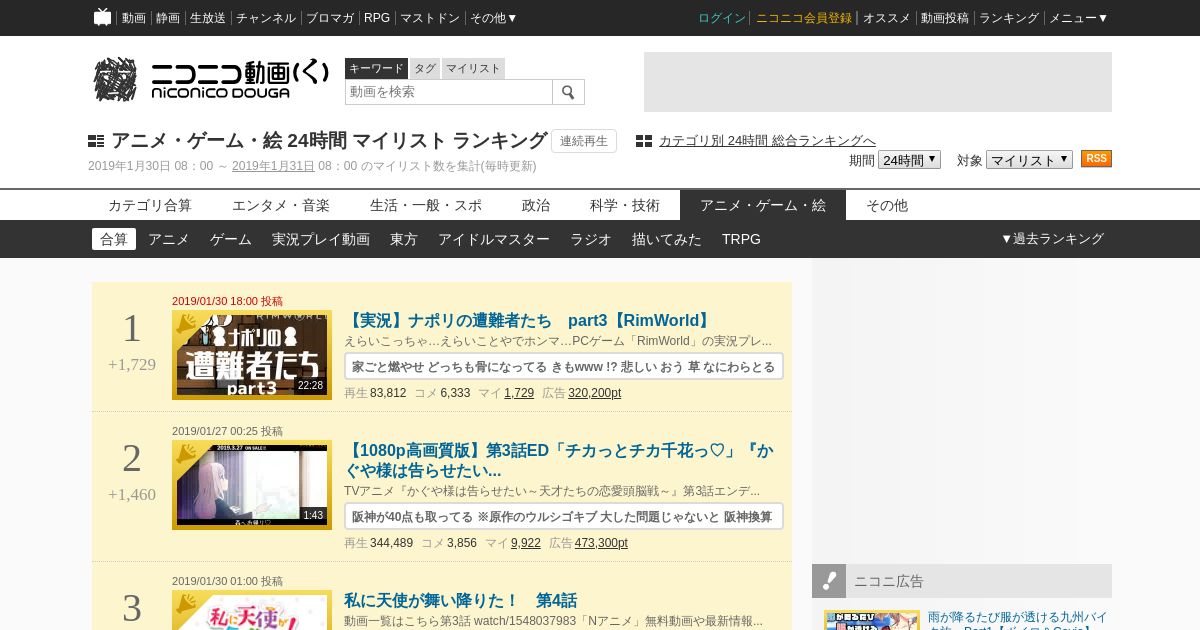Open オススメ in top bar
The height and width of the screenshot is (630, 1200).
point(887,18)
